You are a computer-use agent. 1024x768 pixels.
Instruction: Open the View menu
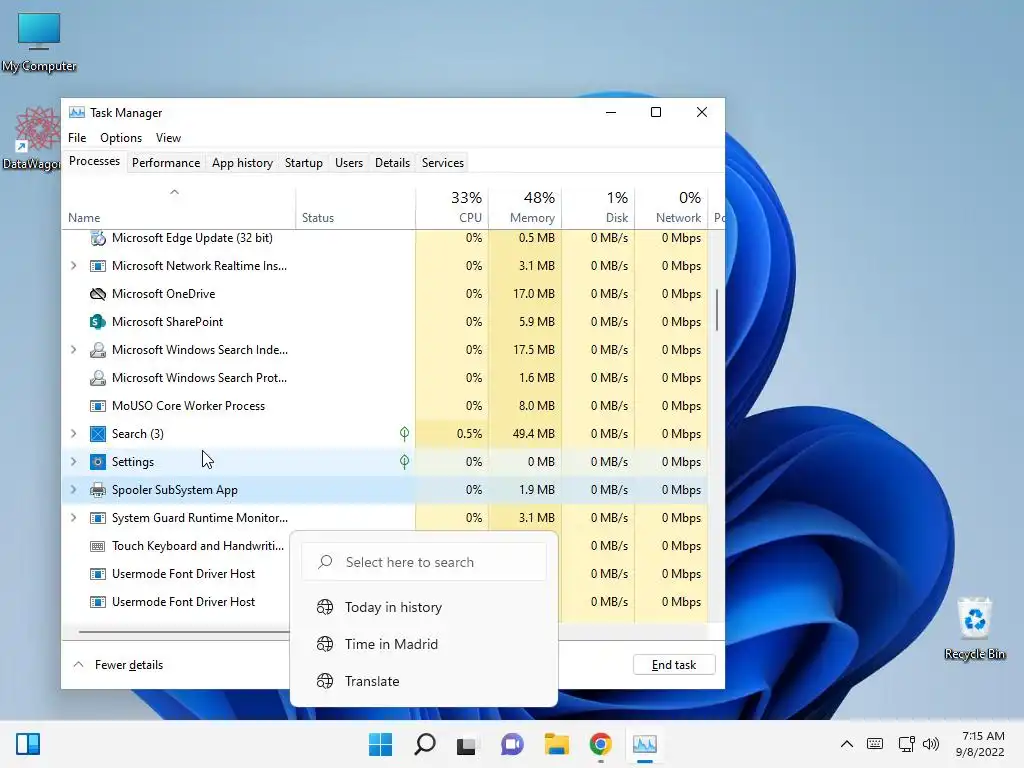tap(168, 138)
